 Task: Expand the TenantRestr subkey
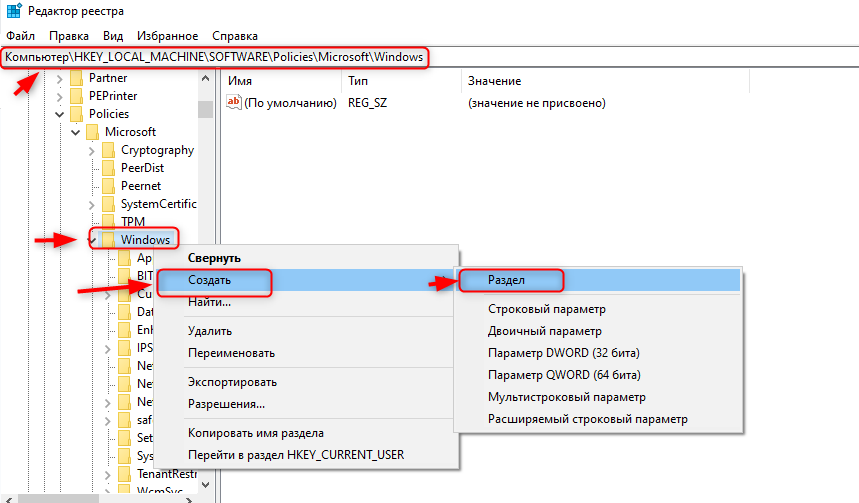(x=107, y=475)
